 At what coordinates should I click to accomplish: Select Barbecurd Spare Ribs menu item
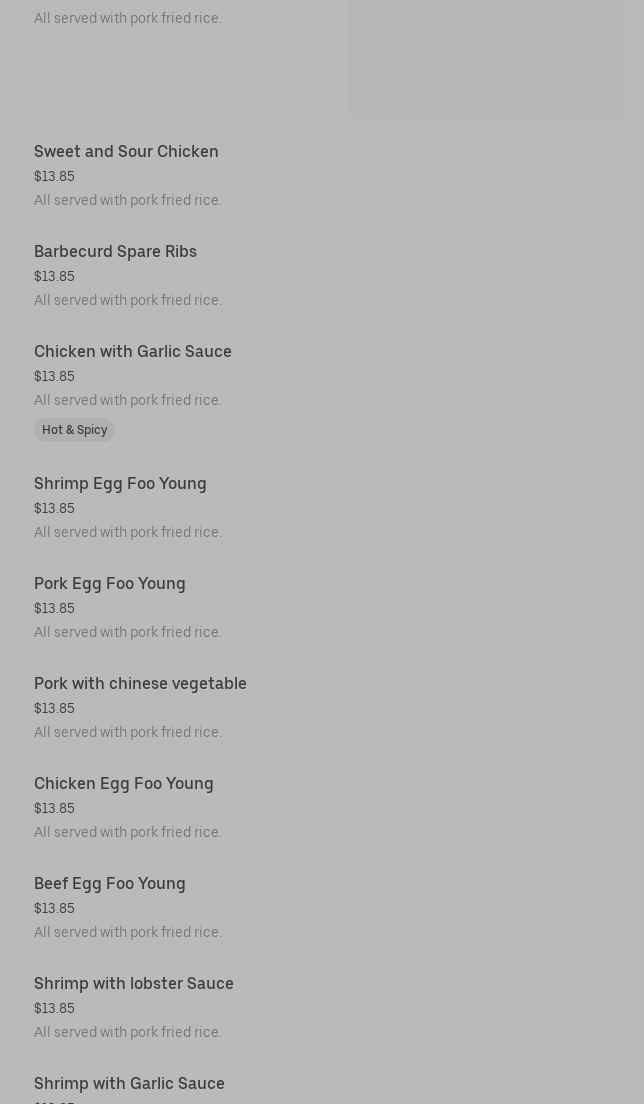point(115,252)
